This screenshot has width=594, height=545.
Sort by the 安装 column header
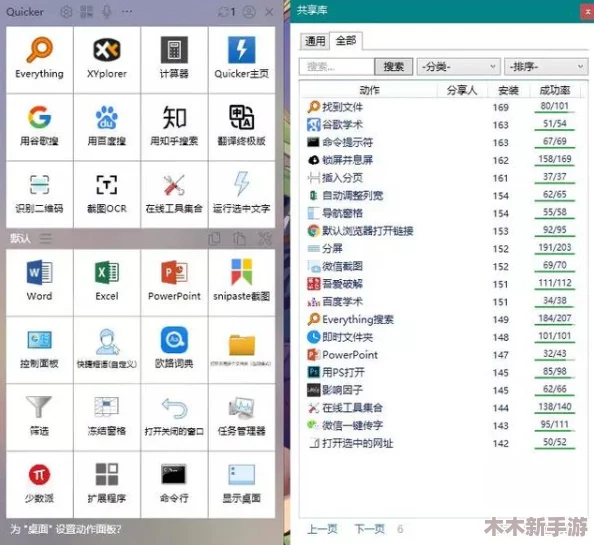click(508, 90)
